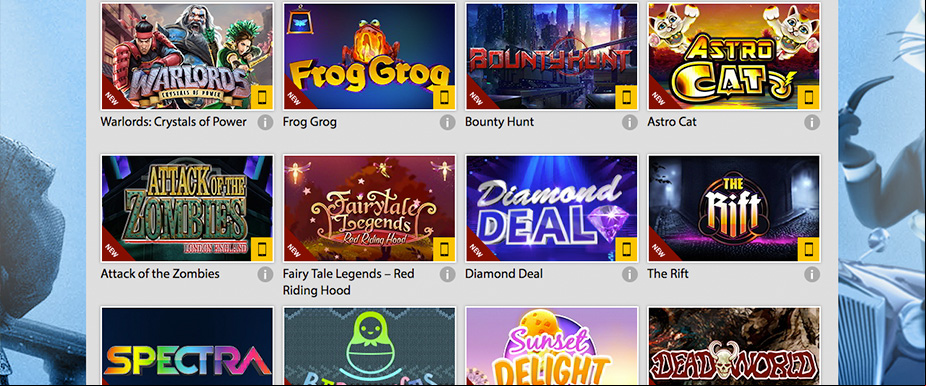Image resolution: width=926 pixels, height=386 pixels.
Task: Show info for Bounty Hunt game
Action: pyautogui.click(x=630, y=122)
